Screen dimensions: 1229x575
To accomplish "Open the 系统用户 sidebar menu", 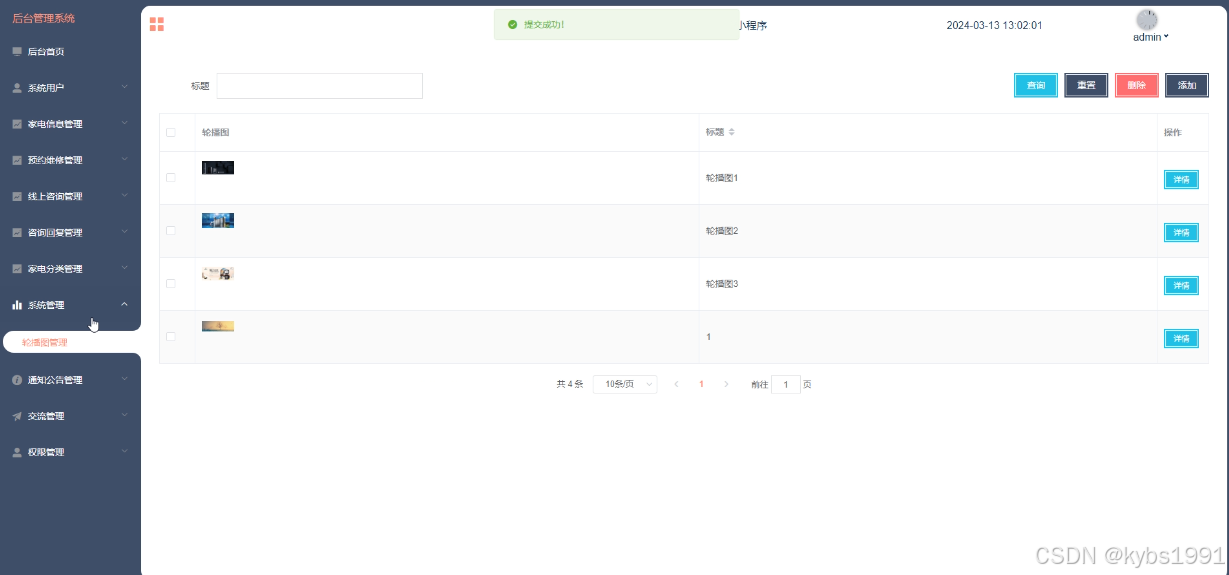I will coord(70,88).
